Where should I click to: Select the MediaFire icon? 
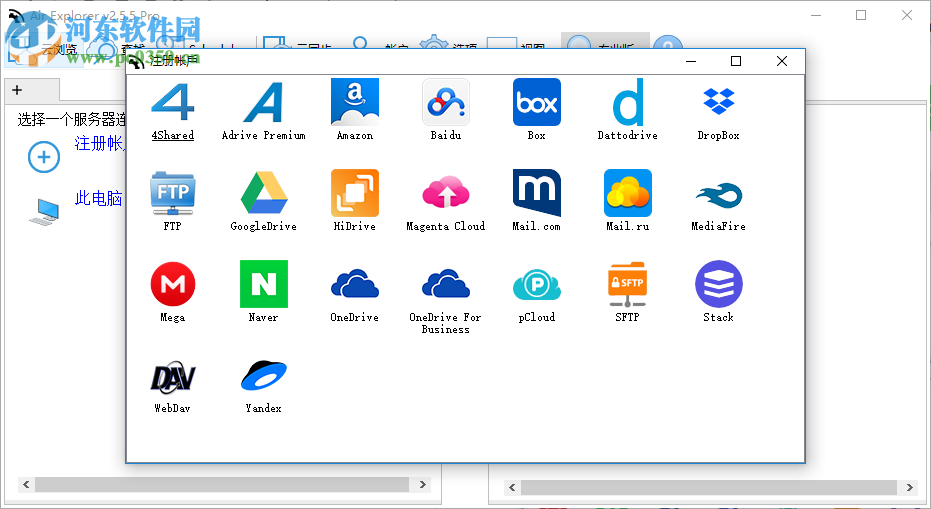pyautogui.click(x=718, y=195)
